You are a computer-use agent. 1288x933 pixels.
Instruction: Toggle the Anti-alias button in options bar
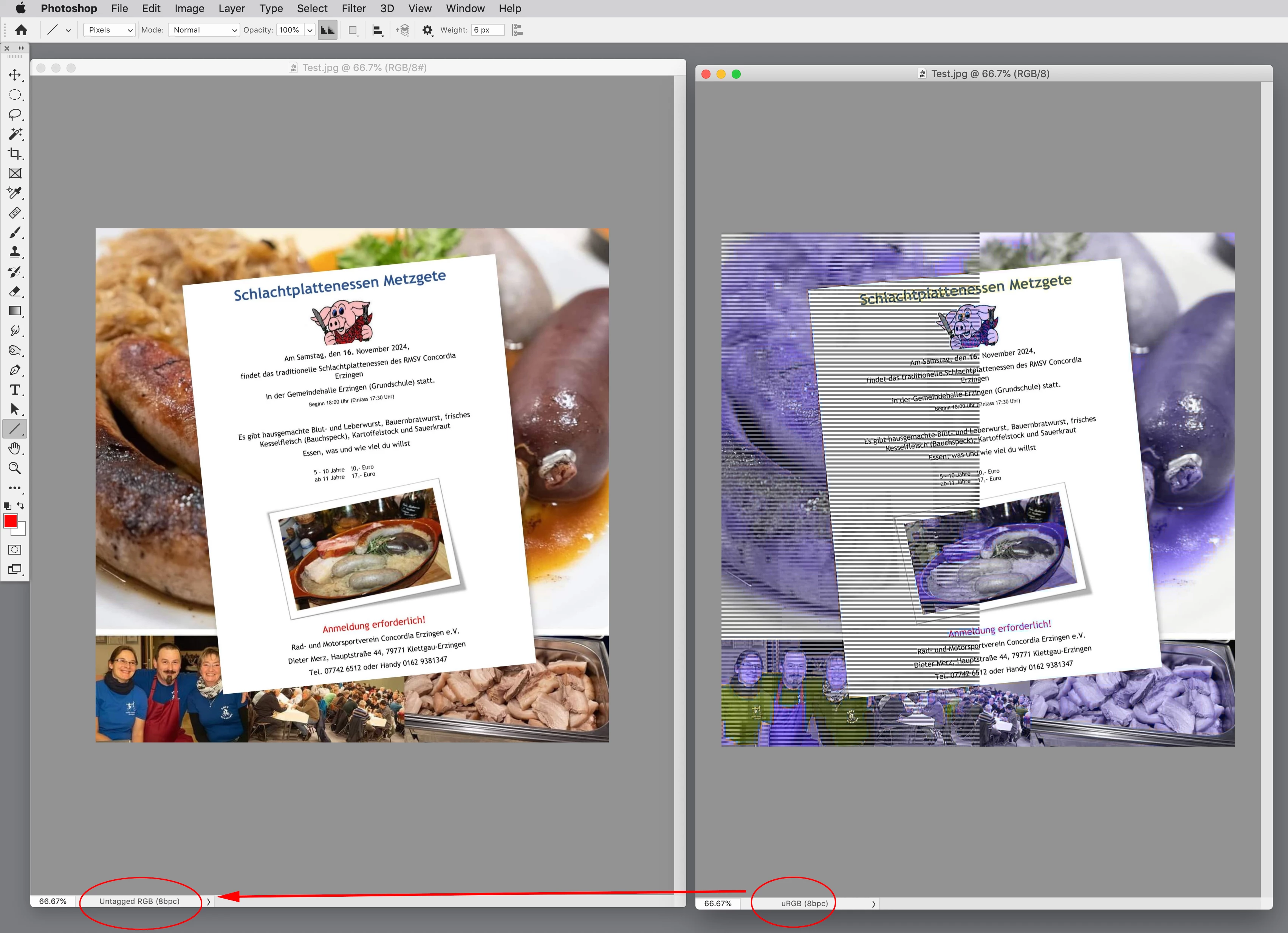pos(327,30)
